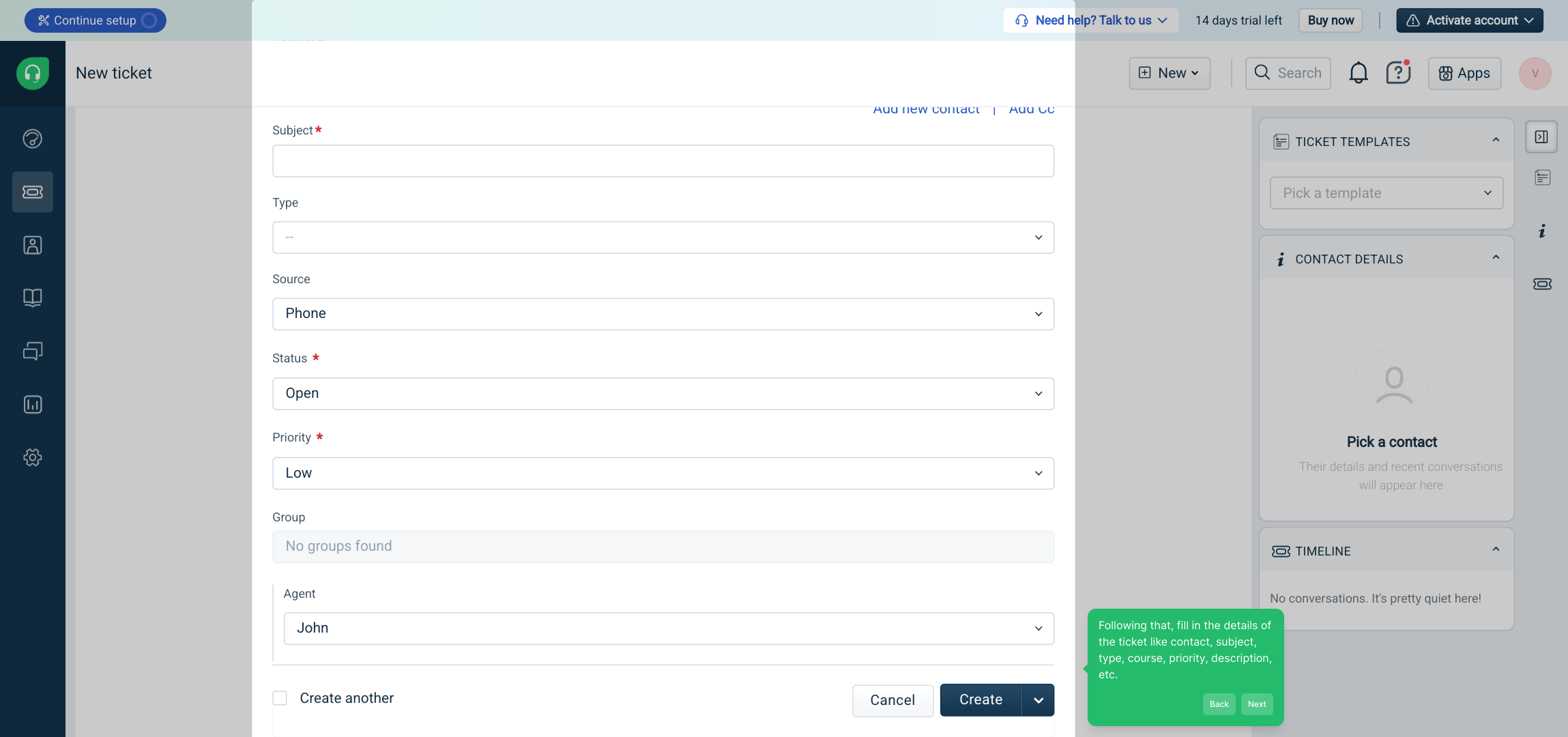
Task: Click Next in the green tooltip
Action: pos(1256,704)
